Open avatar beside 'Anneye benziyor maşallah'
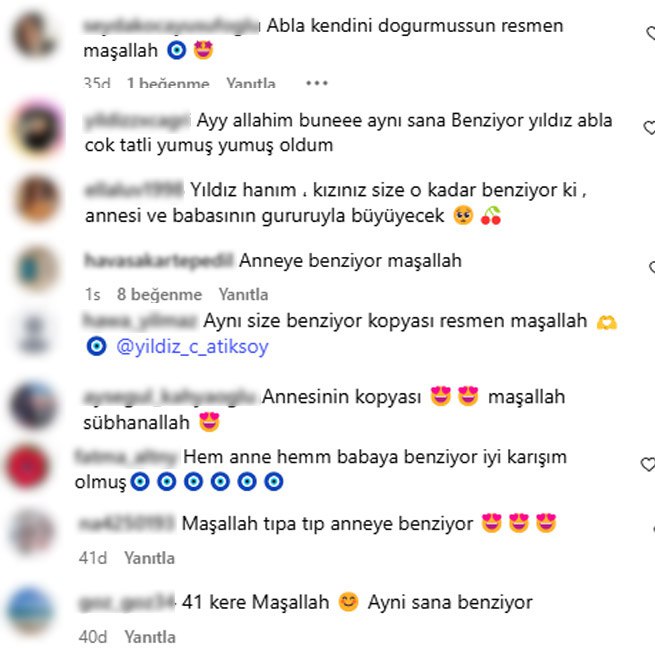 [37, 268]
